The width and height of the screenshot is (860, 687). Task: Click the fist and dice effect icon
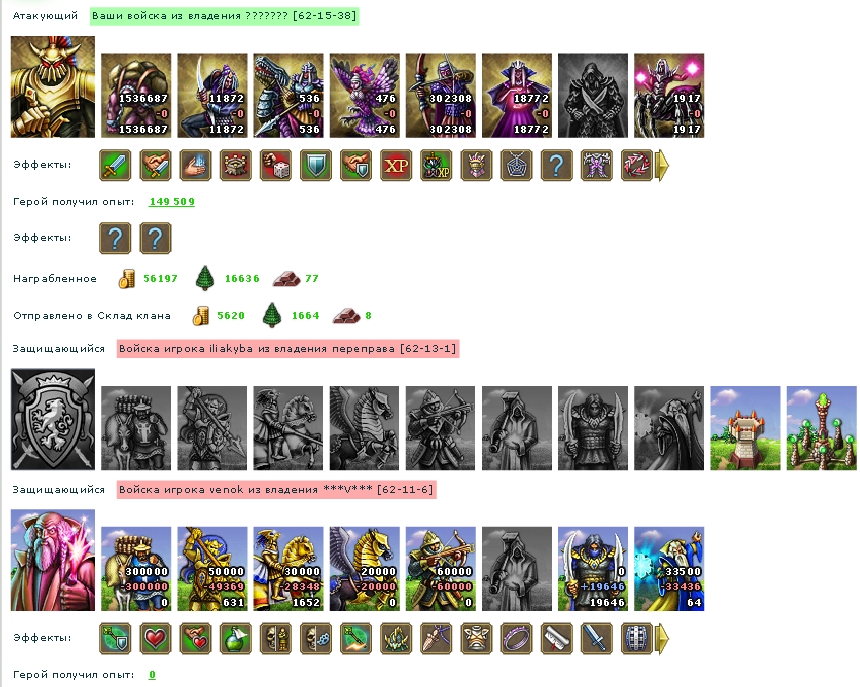point(275,165)
